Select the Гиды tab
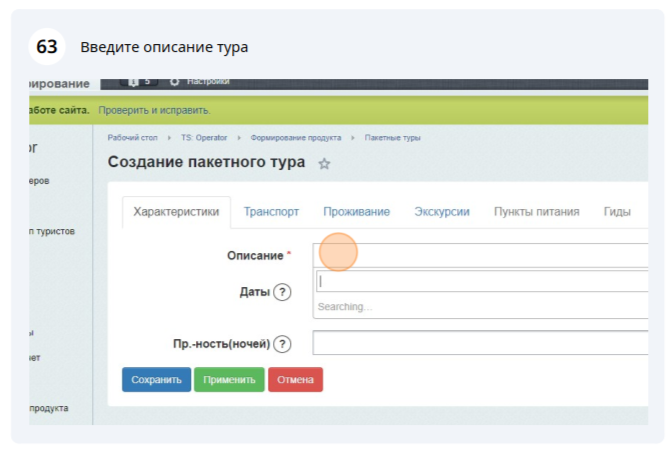This screenshot has width=670, height=461. pos(617,212)
